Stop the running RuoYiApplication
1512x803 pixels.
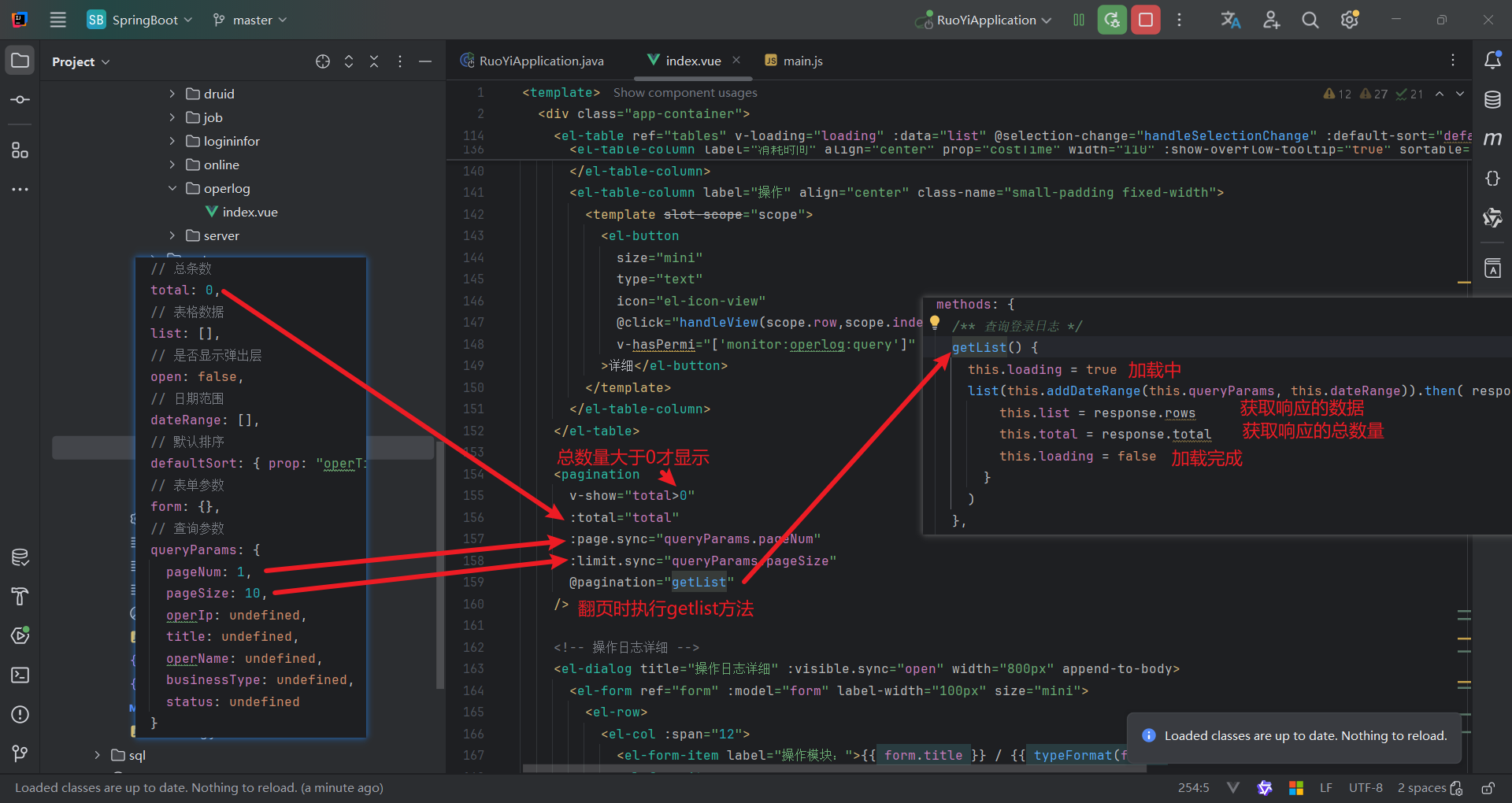click(1146, 20)
